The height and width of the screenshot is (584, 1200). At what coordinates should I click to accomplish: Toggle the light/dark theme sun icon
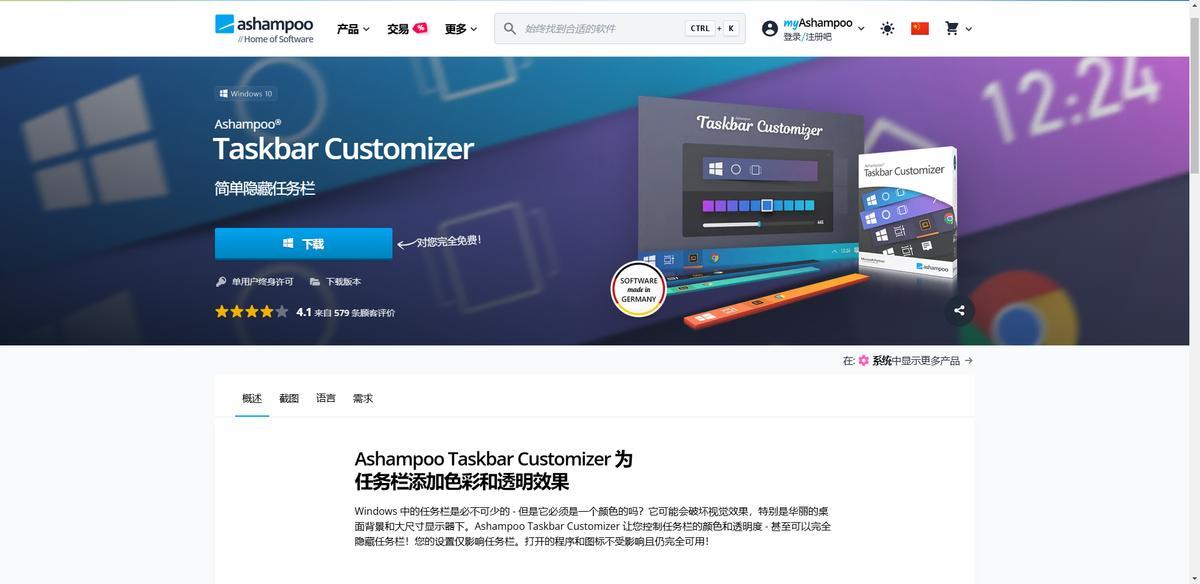tap(887, 29)
